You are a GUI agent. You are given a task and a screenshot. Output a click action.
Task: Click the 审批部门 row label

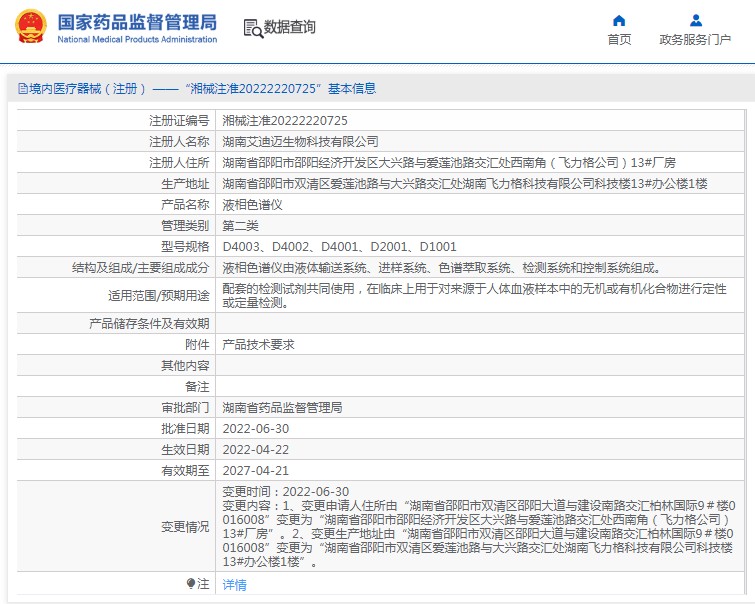pyautogui.click(x=185, y=408)
